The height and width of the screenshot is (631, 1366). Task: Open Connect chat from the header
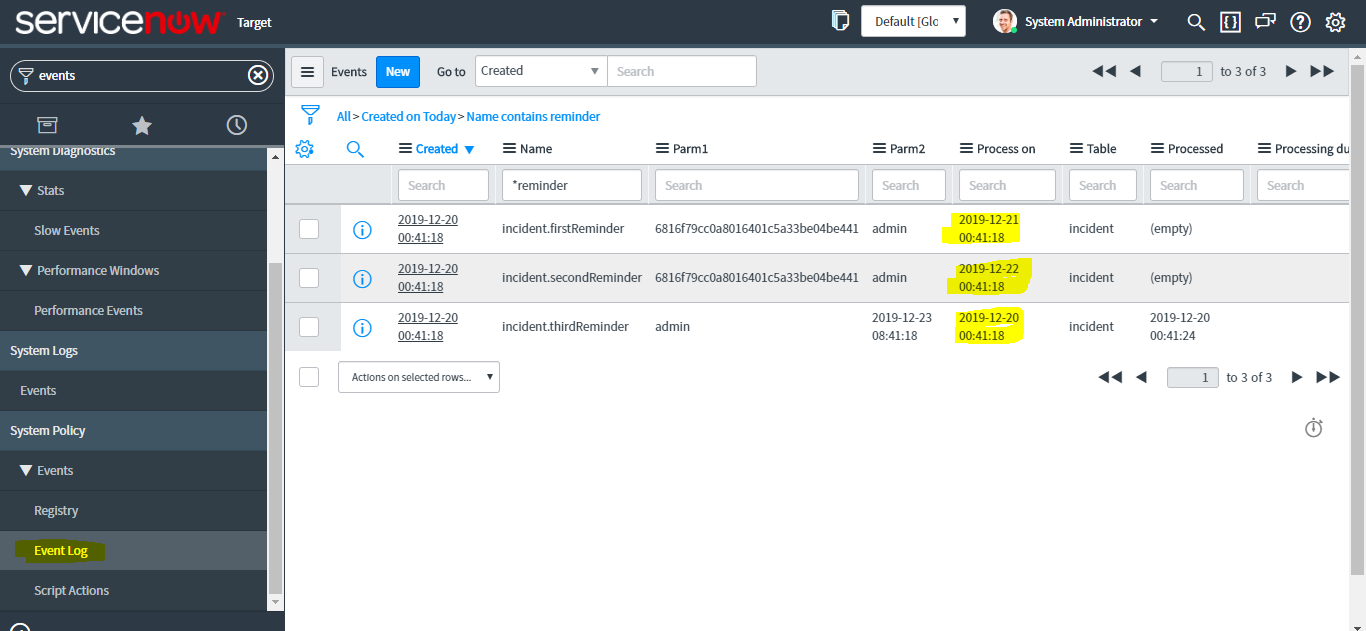(x=1265, y=21)
